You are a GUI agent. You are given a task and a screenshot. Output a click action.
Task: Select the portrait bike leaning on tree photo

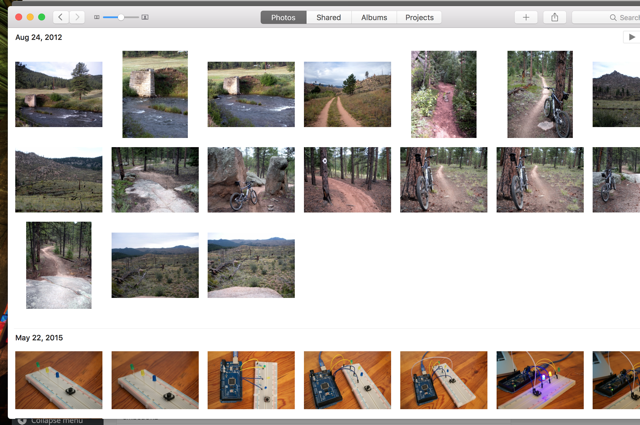click(x=540, y=94)
